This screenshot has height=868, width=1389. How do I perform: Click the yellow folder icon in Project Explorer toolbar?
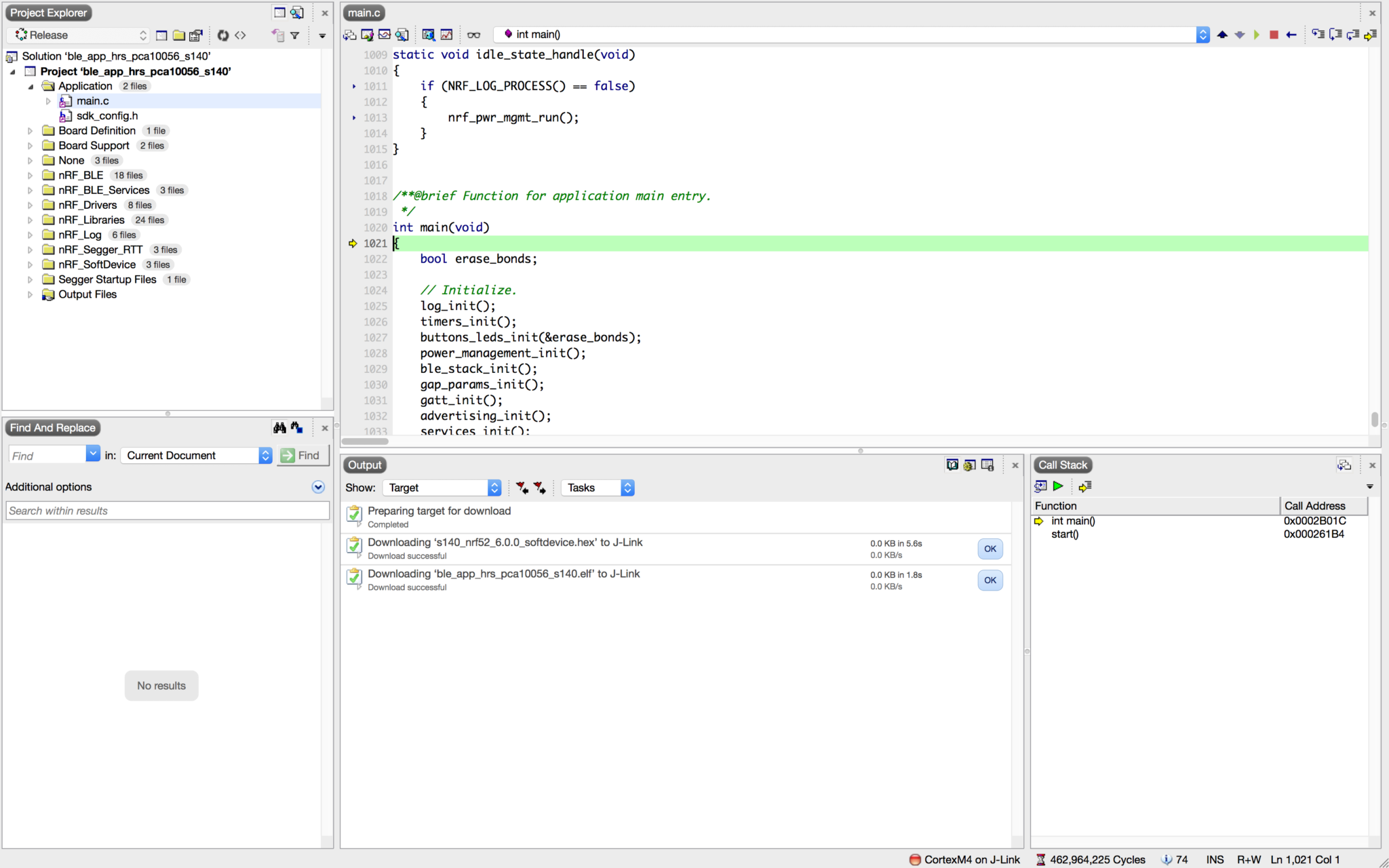[179, 35]
